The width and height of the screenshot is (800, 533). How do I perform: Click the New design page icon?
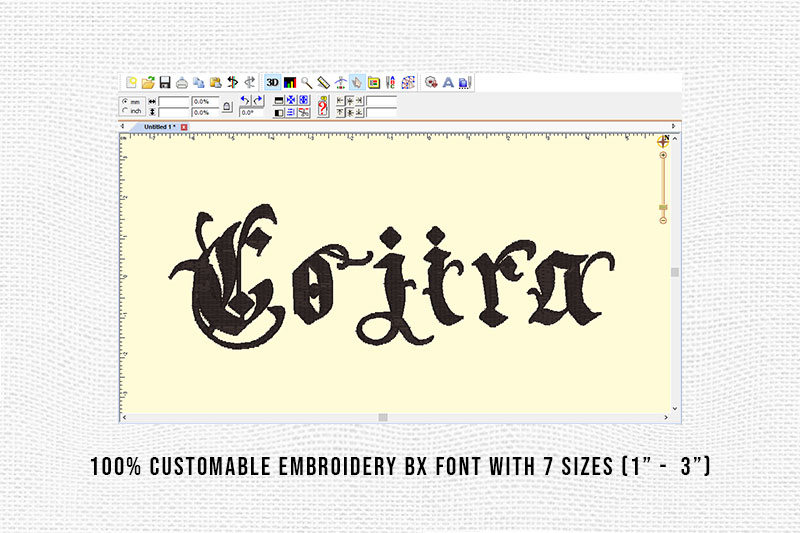pos(131,82)
